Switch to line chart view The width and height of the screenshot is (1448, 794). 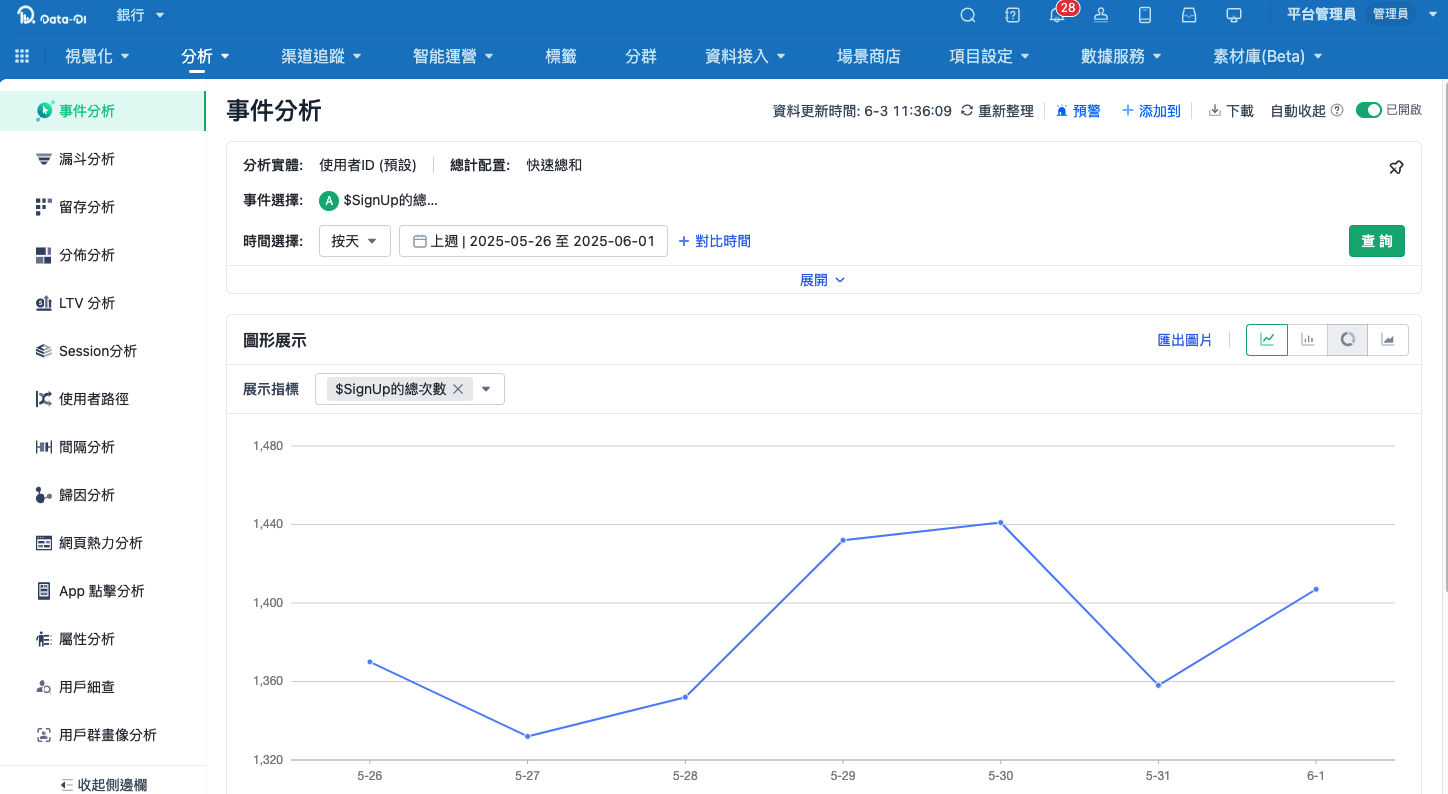[1267, 340]
